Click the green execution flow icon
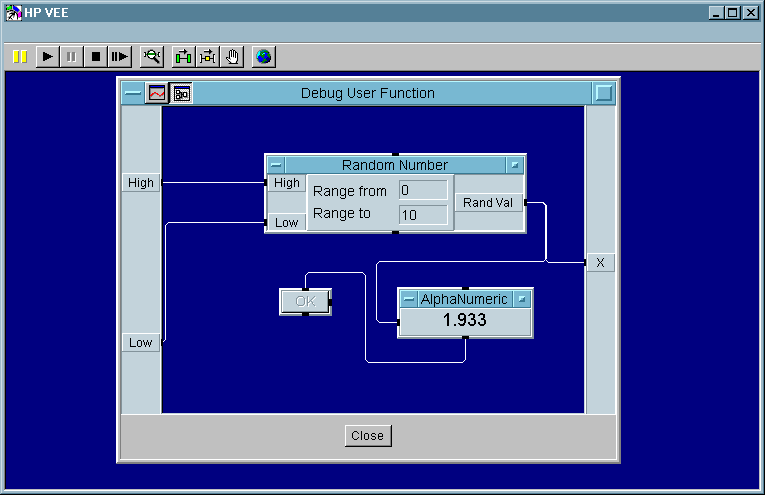 pyautogui.click(x=183, y=57)
